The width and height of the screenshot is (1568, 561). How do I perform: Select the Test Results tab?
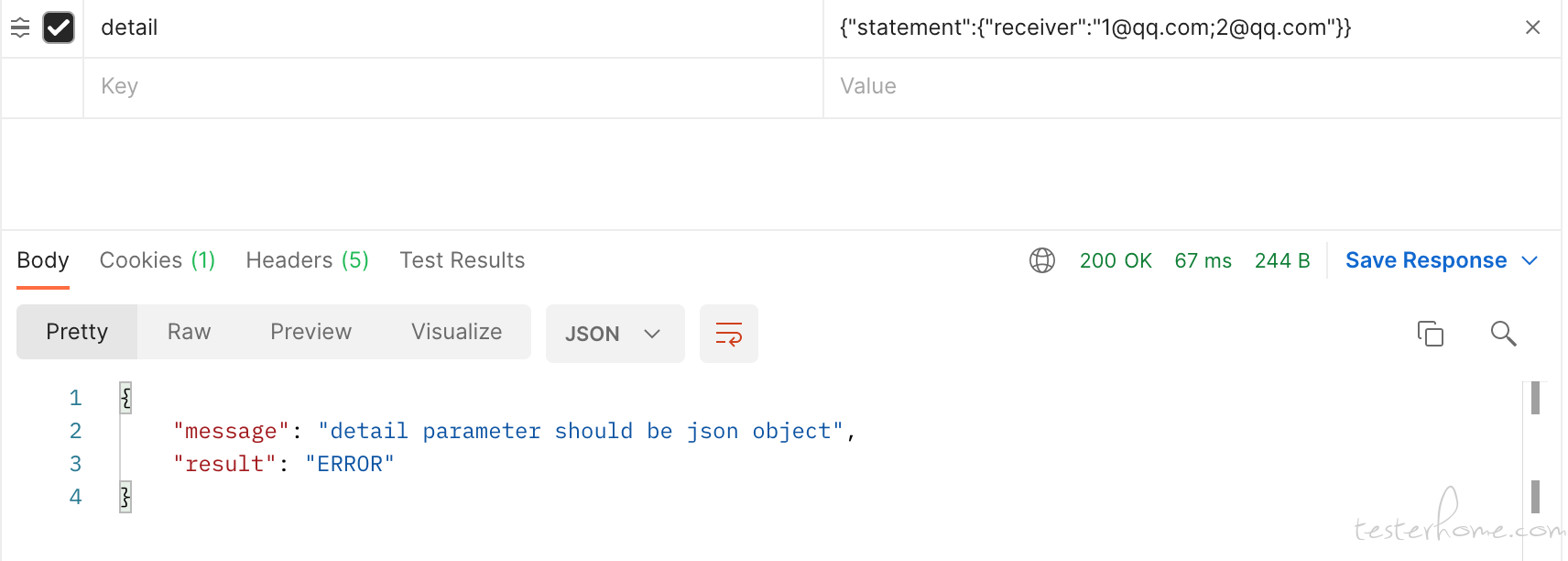[463, 260]
